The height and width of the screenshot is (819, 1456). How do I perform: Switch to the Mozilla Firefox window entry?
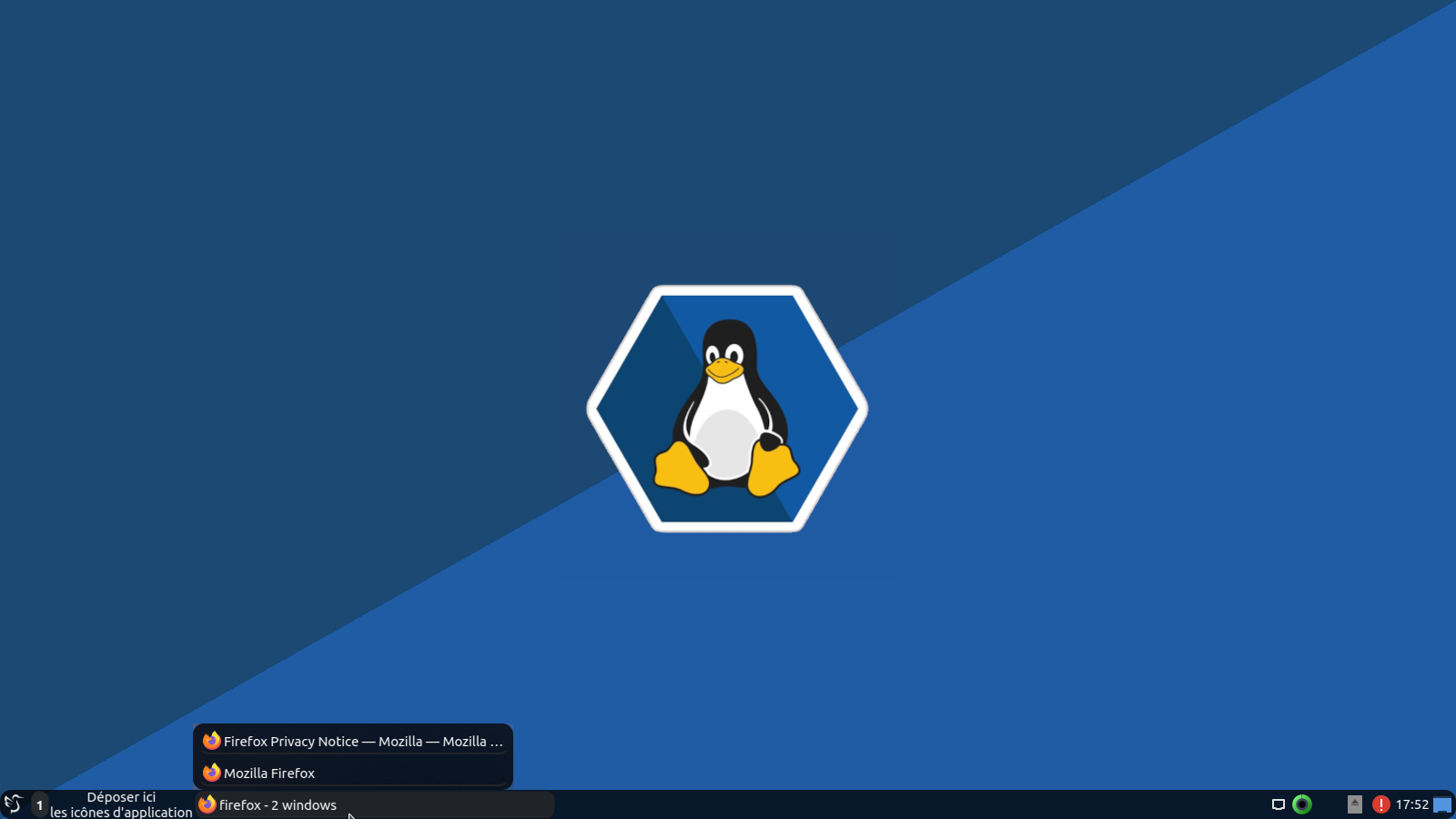click(x=353, y=773)
